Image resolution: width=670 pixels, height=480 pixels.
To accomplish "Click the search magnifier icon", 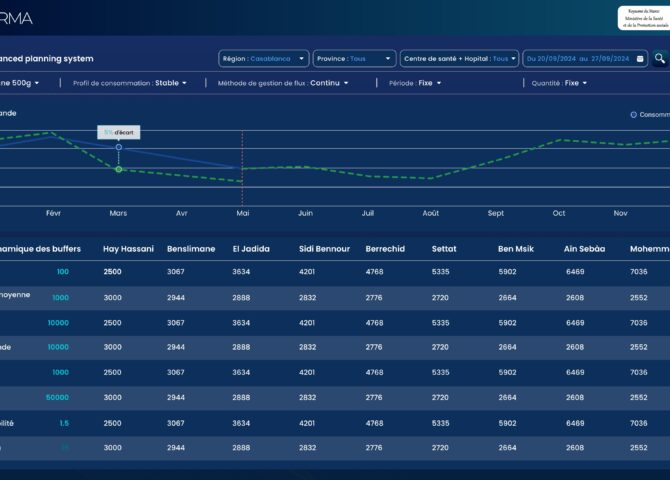I will pyautogui.click(x=660, y=59).
